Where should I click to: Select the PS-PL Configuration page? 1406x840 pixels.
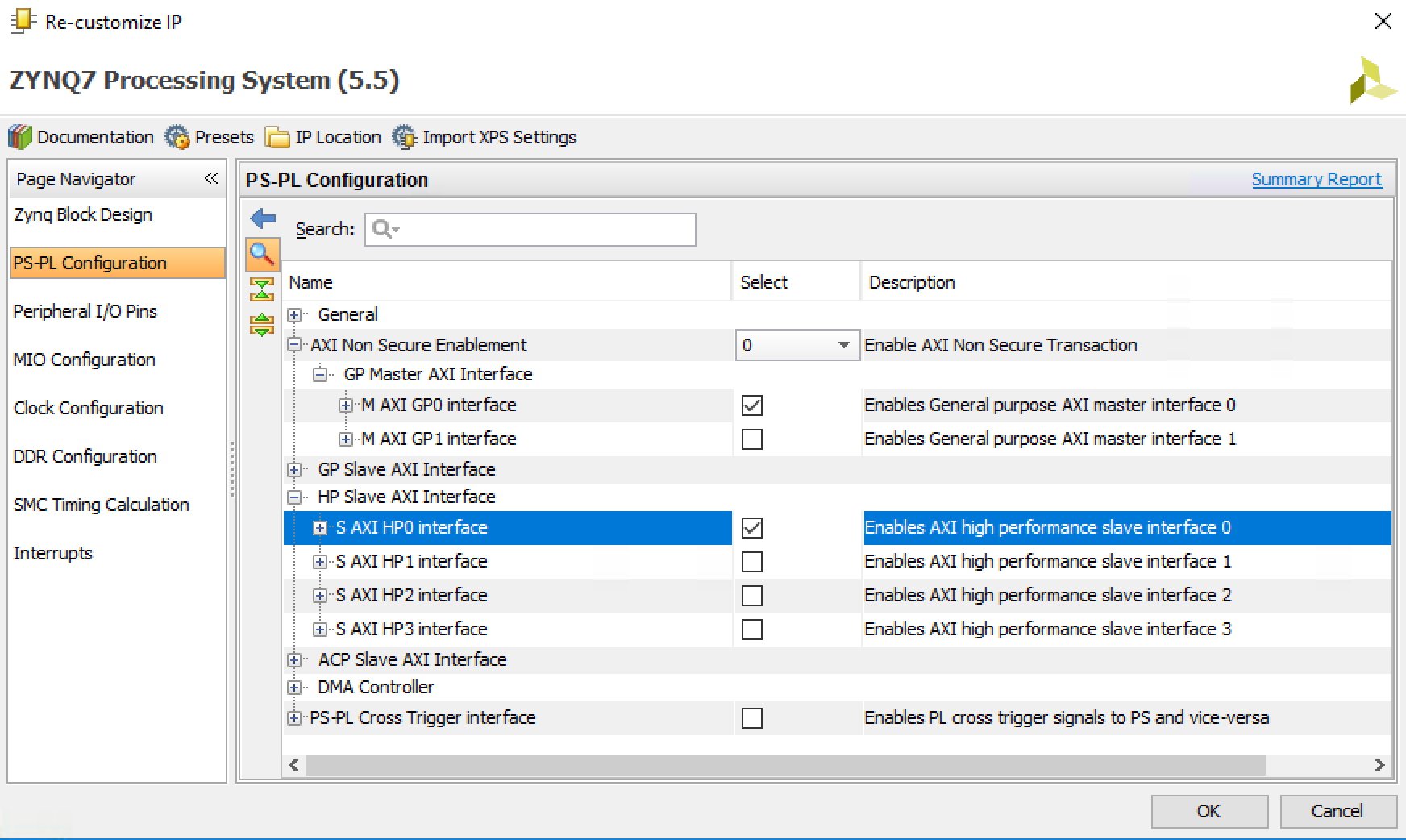118,263
